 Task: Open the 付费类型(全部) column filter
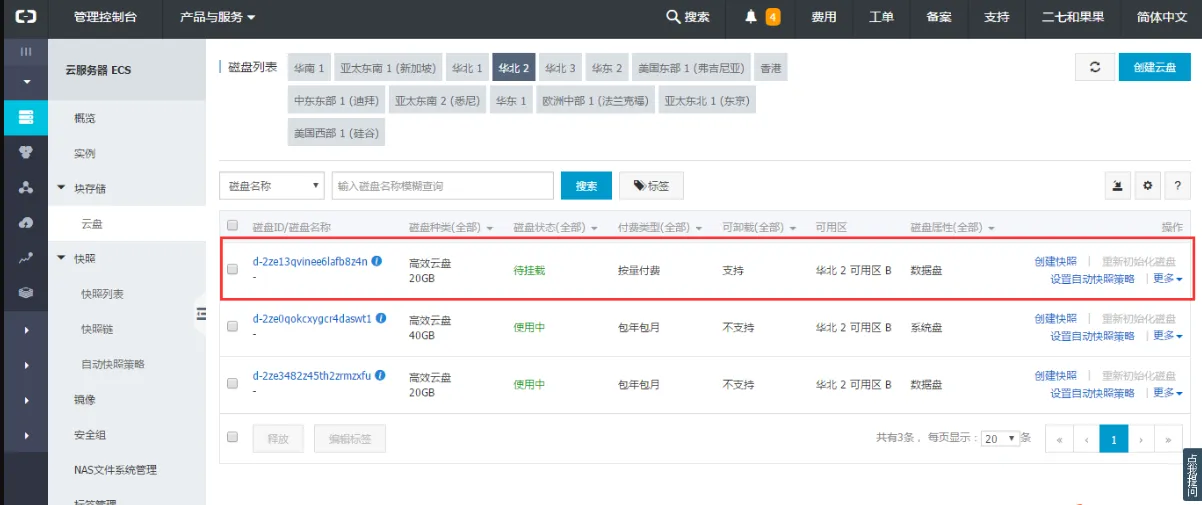[x=660, y=228]
